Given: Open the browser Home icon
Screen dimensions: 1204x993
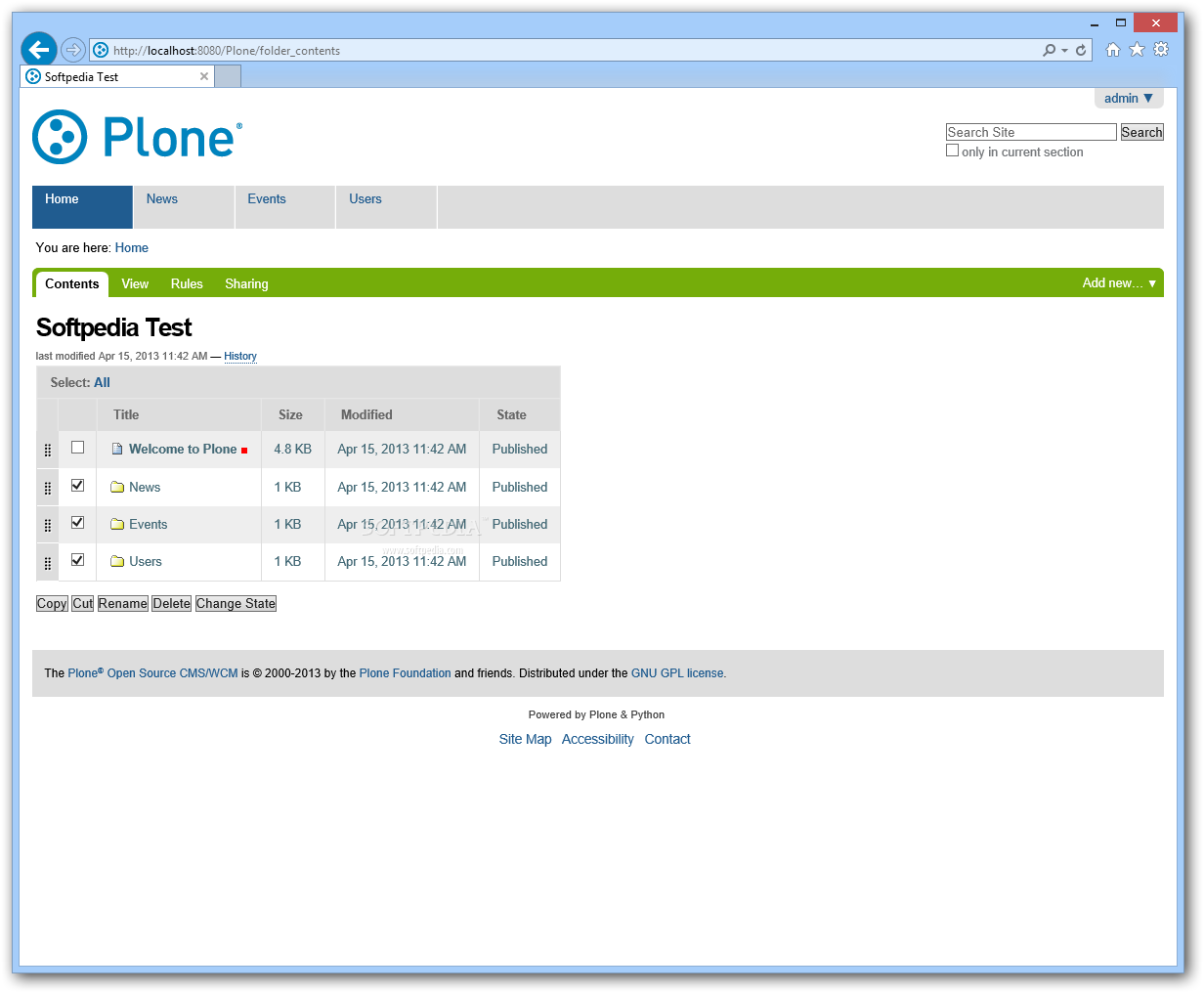Looking at the screenshot, I should (1113, 50).
